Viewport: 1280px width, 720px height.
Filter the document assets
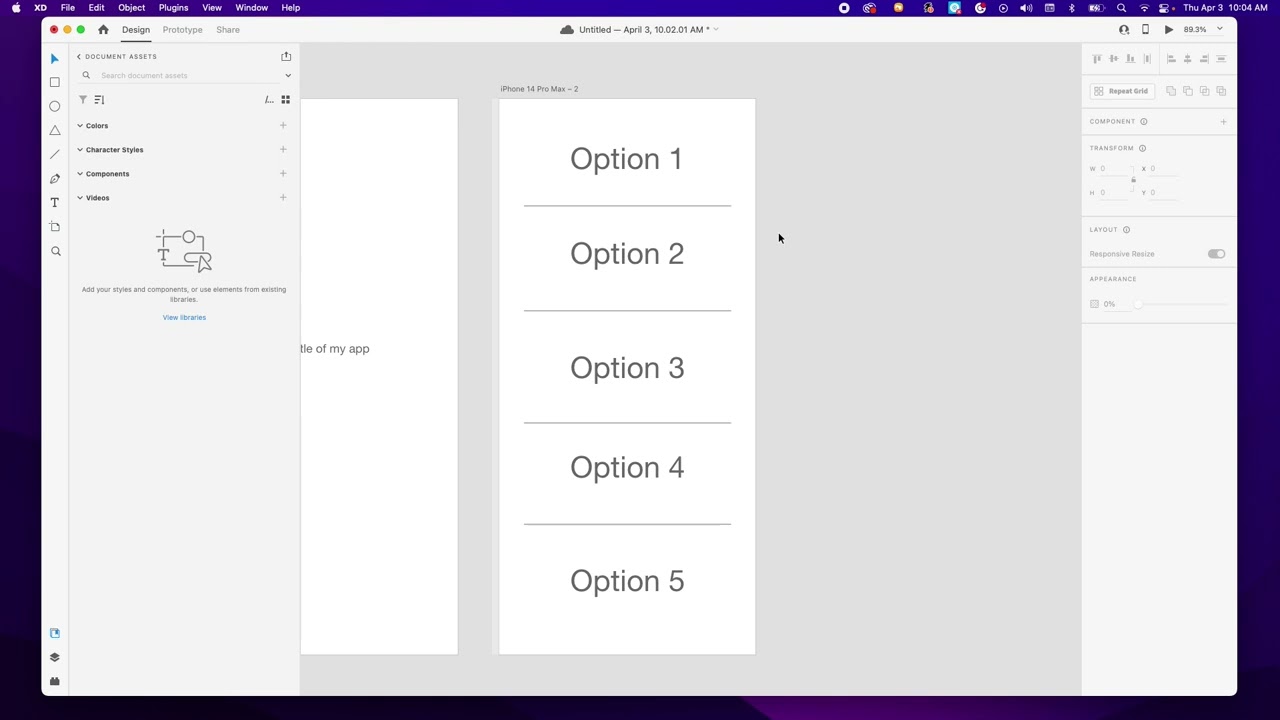click(83, 100)
